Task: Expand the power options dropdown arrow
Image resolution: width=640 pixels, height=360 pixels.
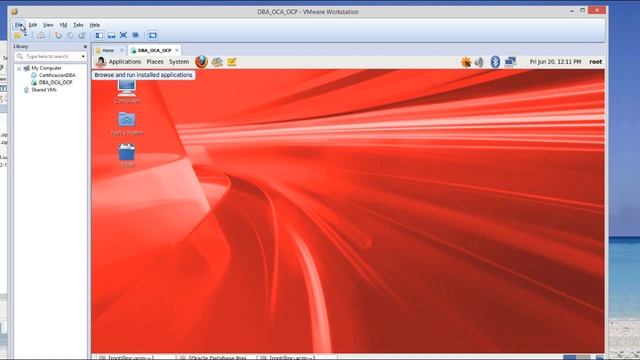Action: click(25, 36)
